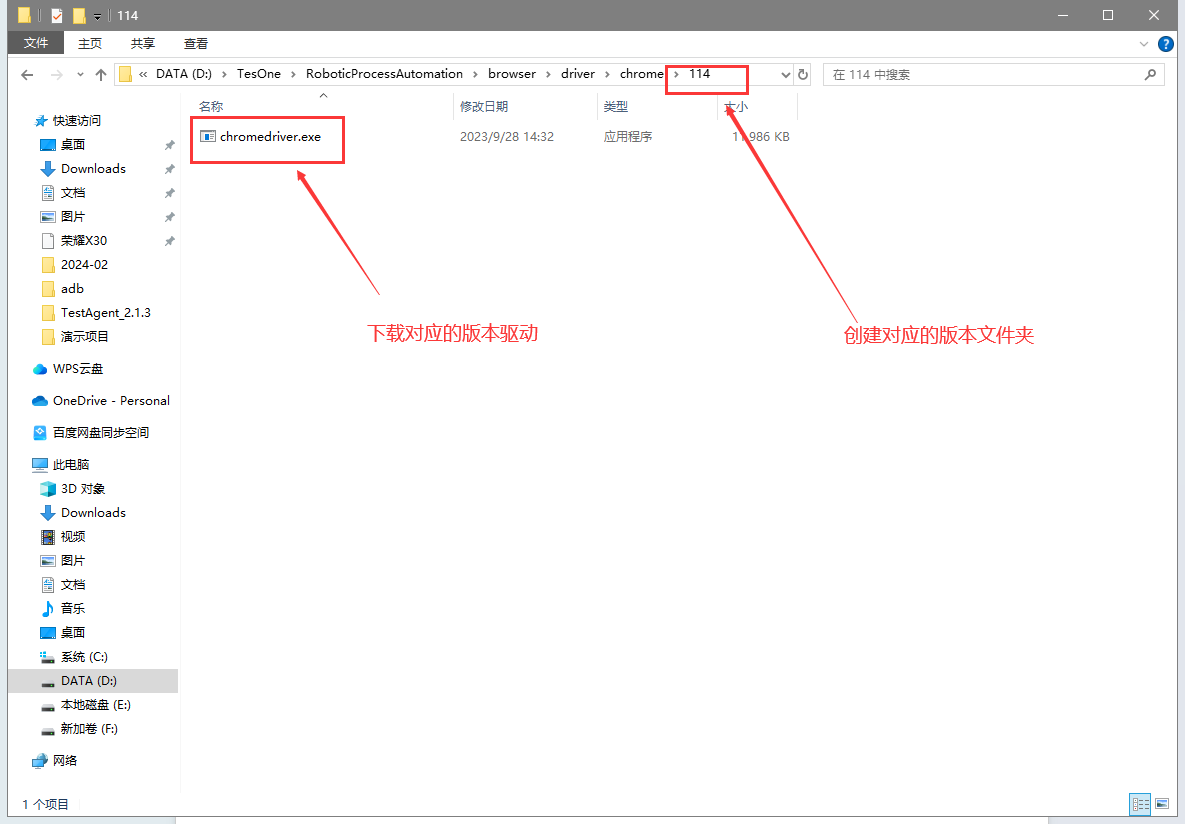Go up one folder level
Viewport: 1185px width, 824px height.
[101, 75]
